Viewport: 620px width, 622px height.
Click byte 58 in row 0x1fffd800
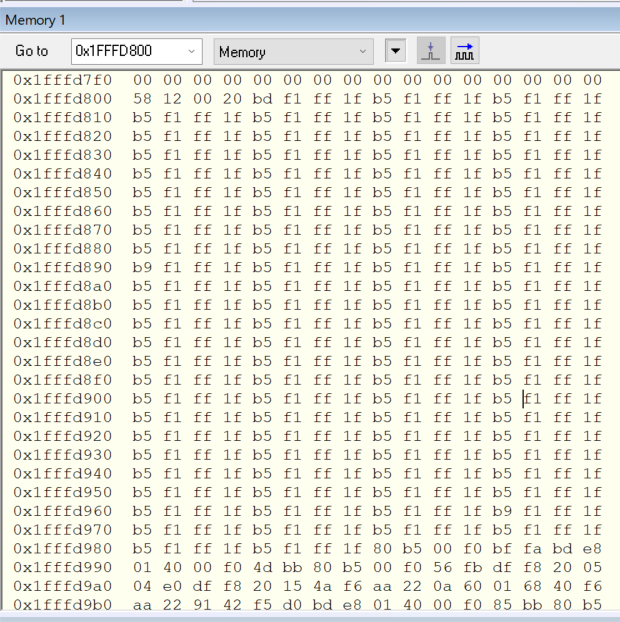142,99
